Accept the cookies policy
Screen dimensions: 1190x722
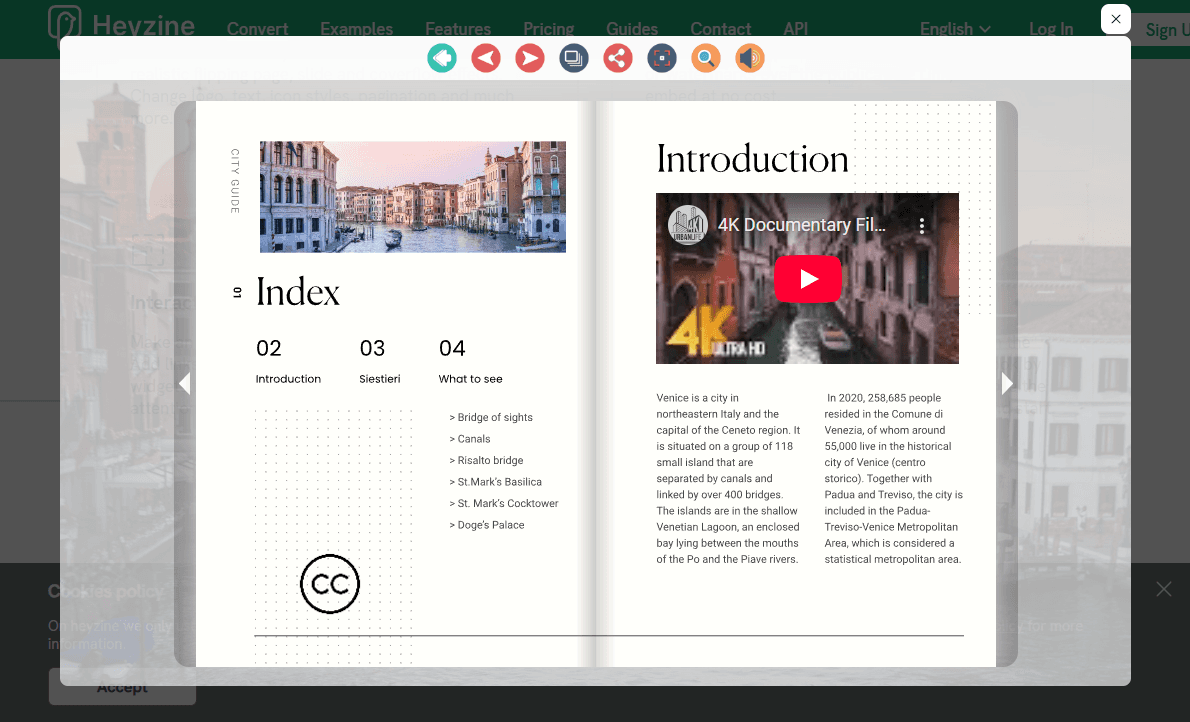[x=122, y=686]
